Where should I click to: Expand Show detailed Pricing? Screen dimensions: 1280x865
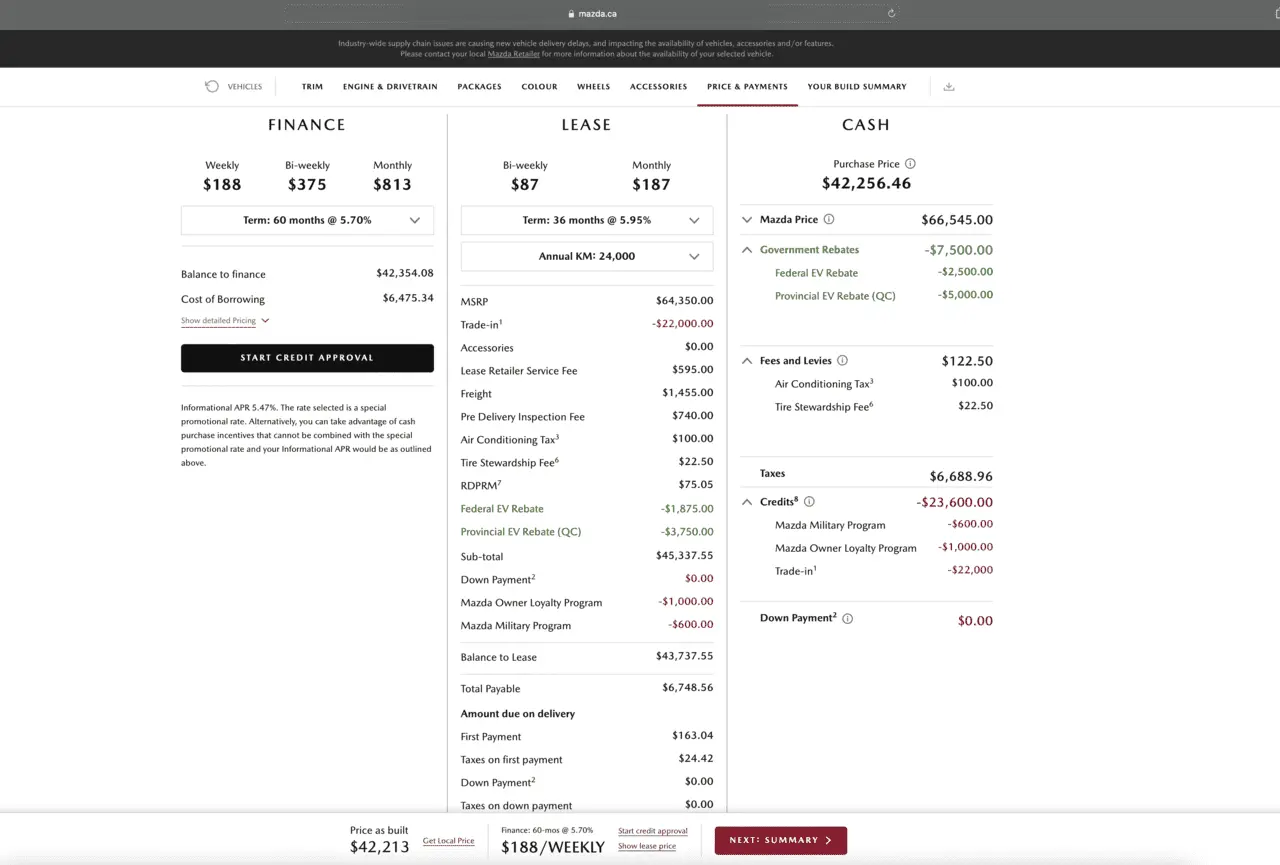click(225, 321)
